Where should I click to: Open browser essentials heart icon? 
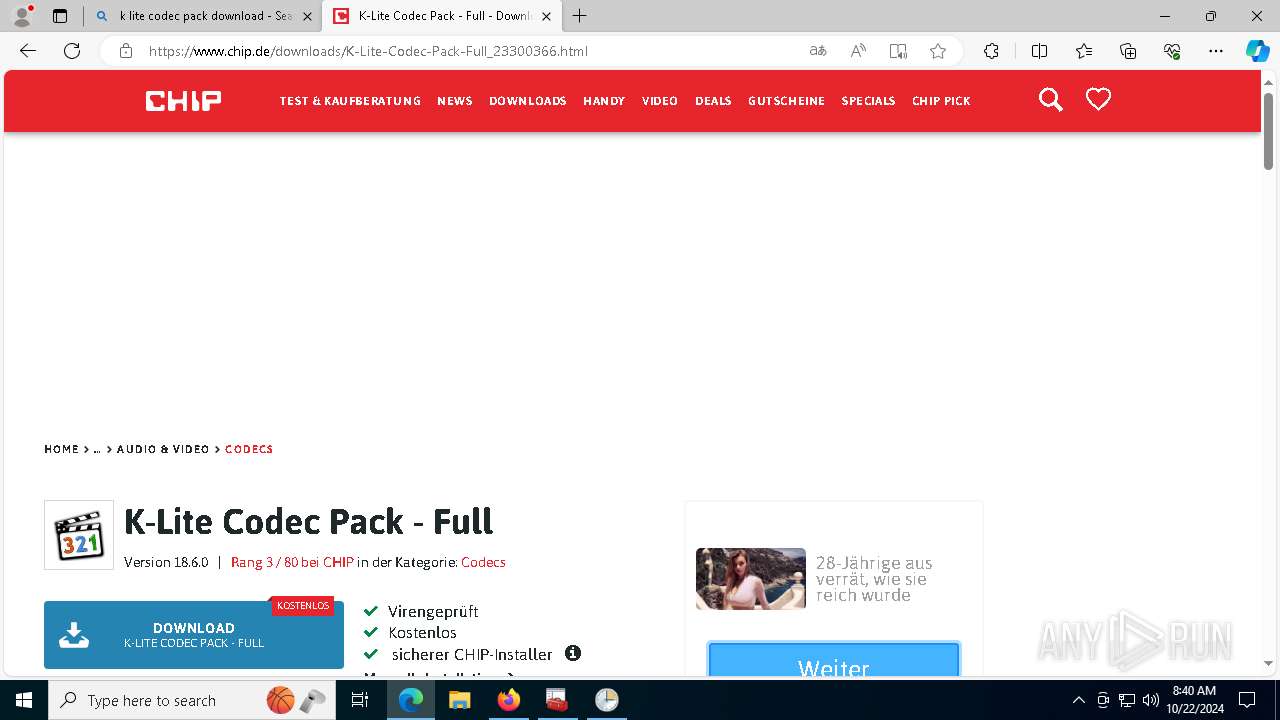click(1172, 51)
